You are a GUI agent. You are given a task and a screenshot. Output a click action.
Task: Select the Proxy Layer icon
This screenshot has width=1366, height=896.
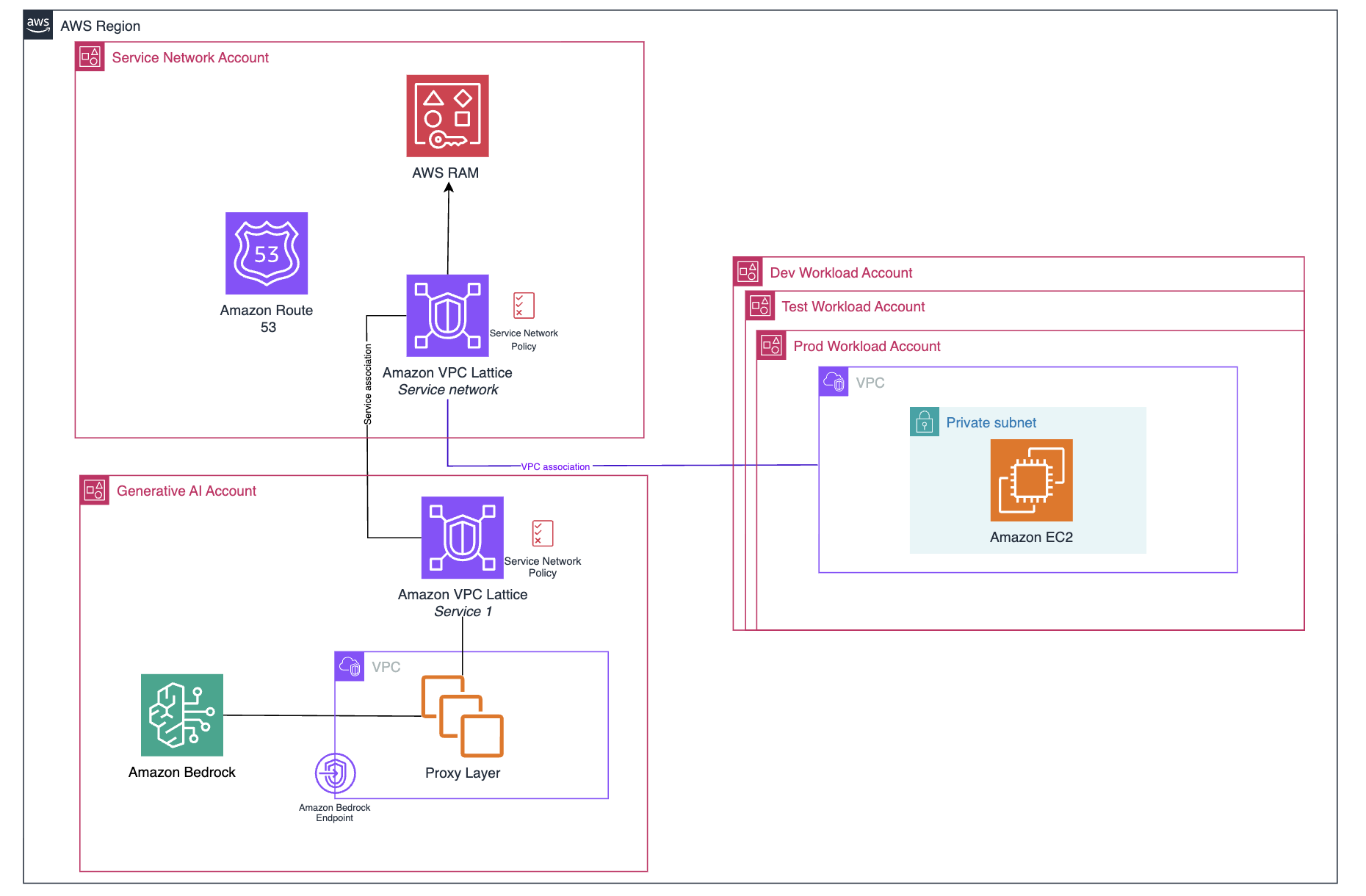tap(462, 716)
